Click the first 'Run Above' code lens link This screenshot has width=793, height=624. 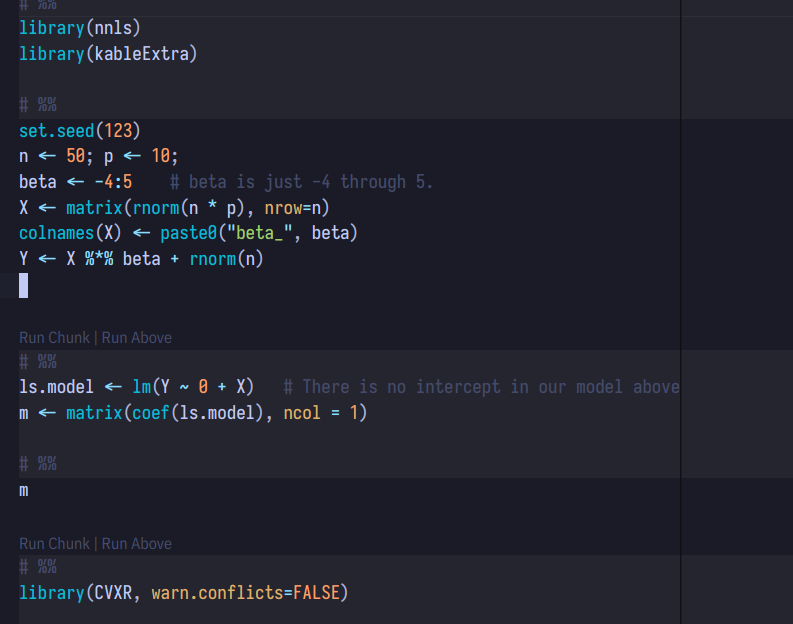coord(137,338)
